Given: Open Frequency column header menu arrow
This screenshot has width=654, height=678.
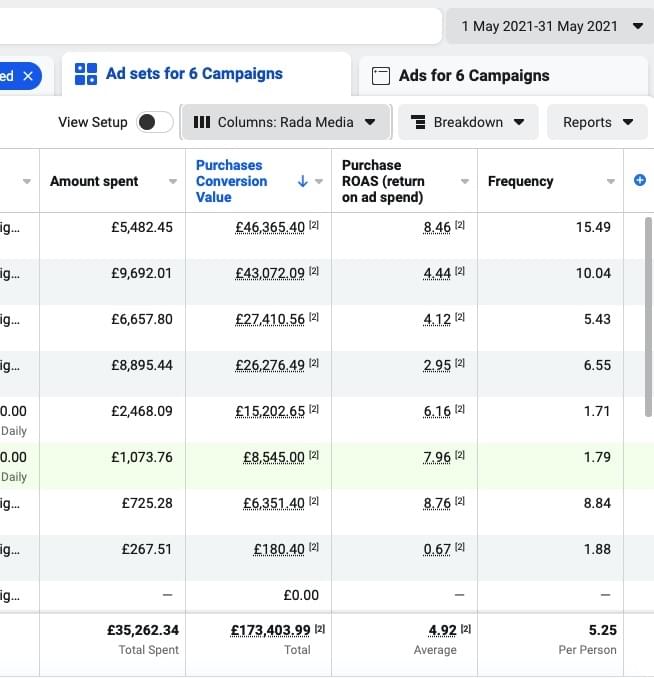Looking at the screenshot, I should 611,181.
